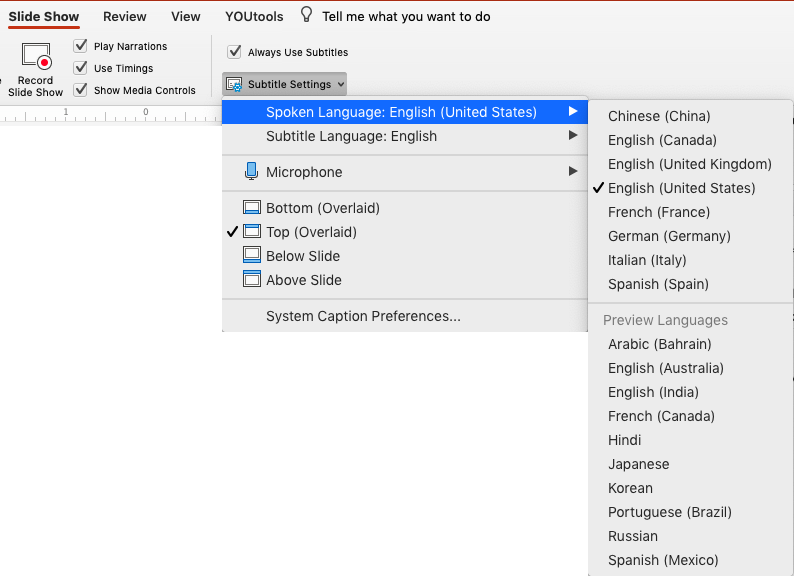Uncheck the Play Narrations checkbox
794x576 pixels.
(x=81, y=46)
